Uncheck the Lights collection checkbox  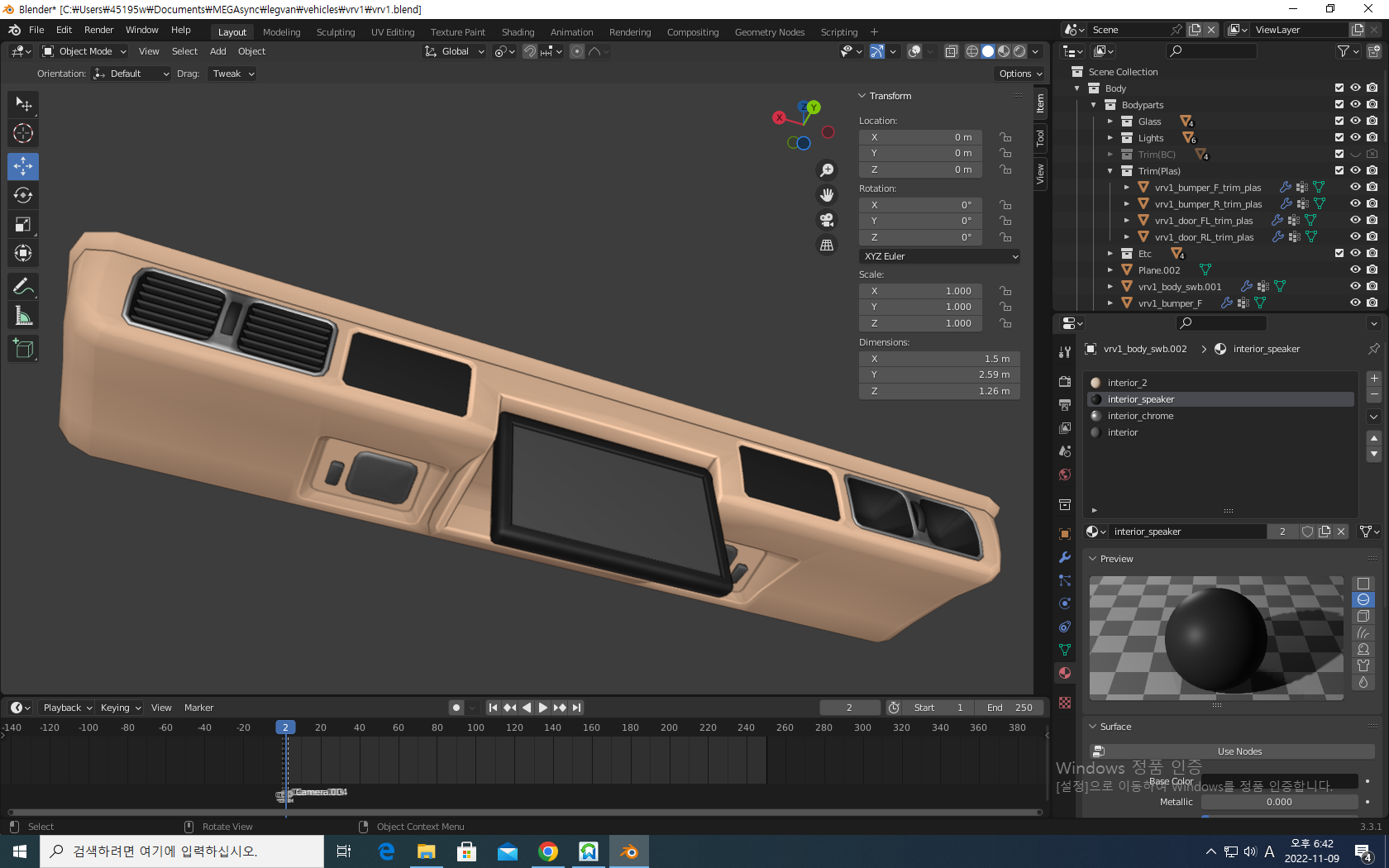point(1339,138)
